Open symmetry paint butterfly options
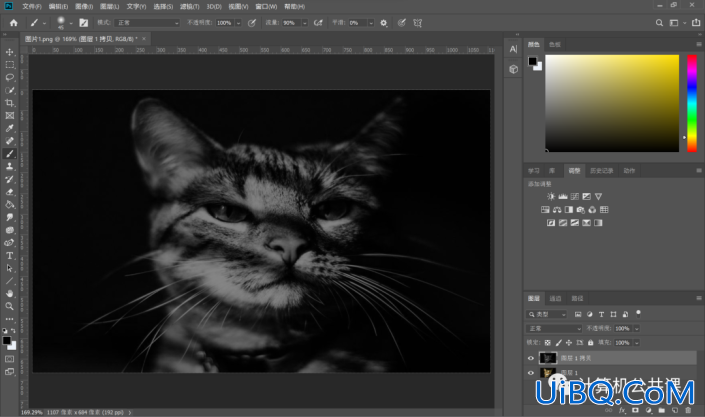Screen dimensions: 705x417 418,22
